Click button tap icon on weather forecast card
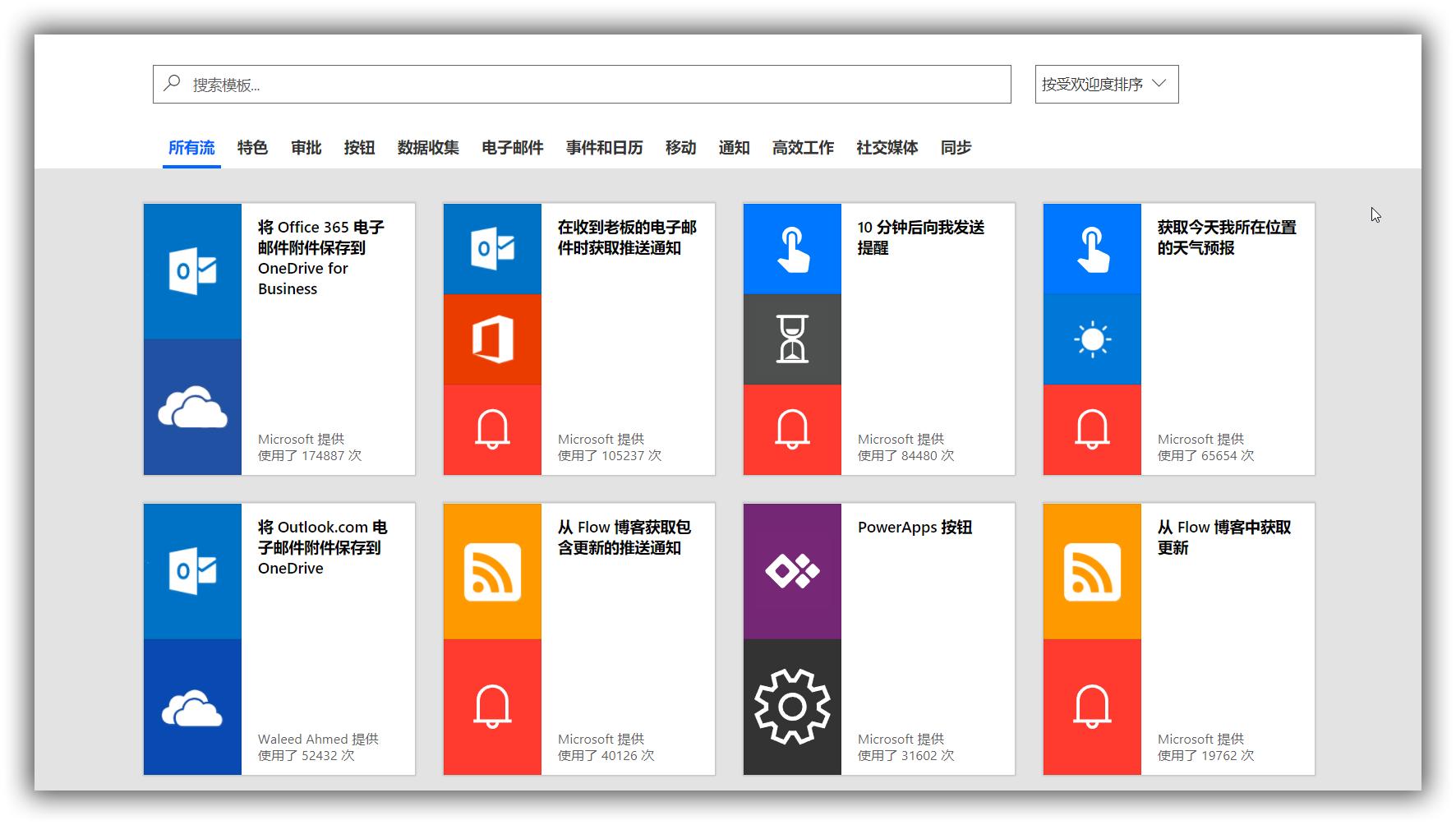The height and width of the screenshot is (825, 1456). point(1092,250)
